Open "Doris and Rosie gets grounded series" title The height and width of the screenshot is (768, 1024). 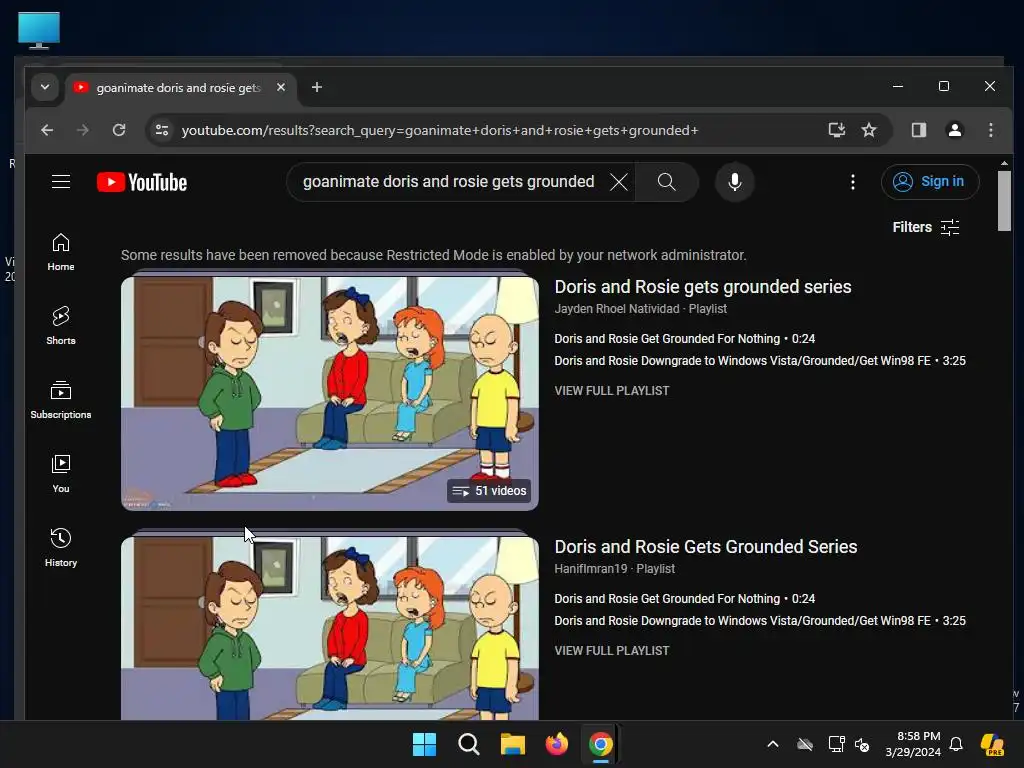click(x=703, y=287)
